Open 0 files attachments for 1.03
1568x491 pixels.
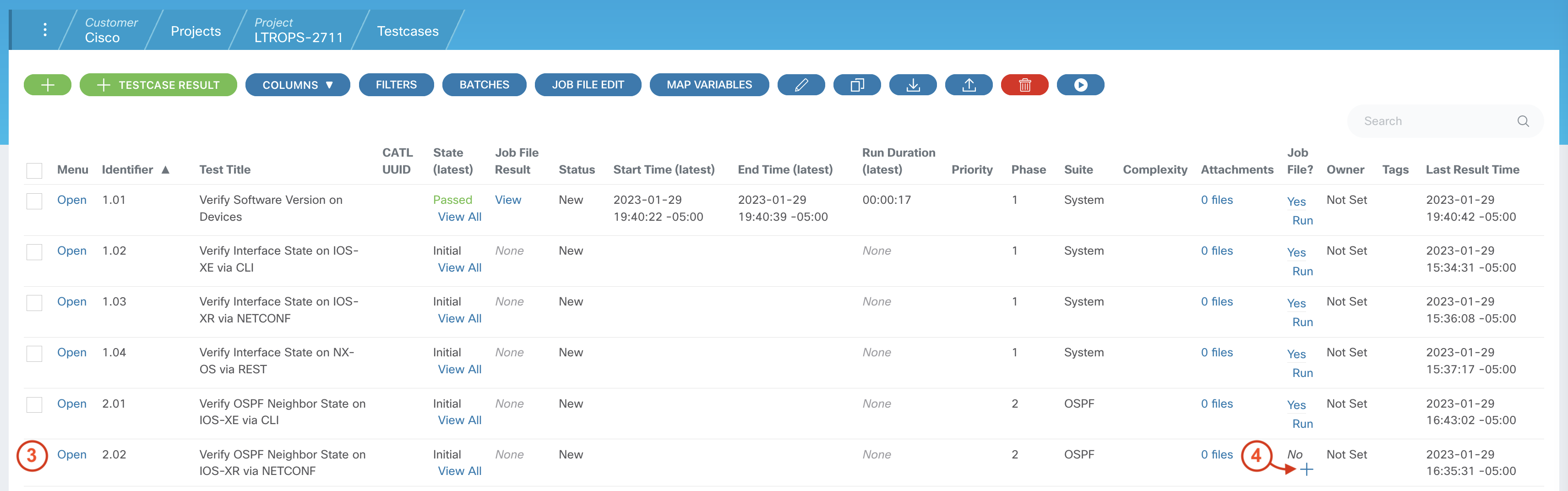(1217, 302)
